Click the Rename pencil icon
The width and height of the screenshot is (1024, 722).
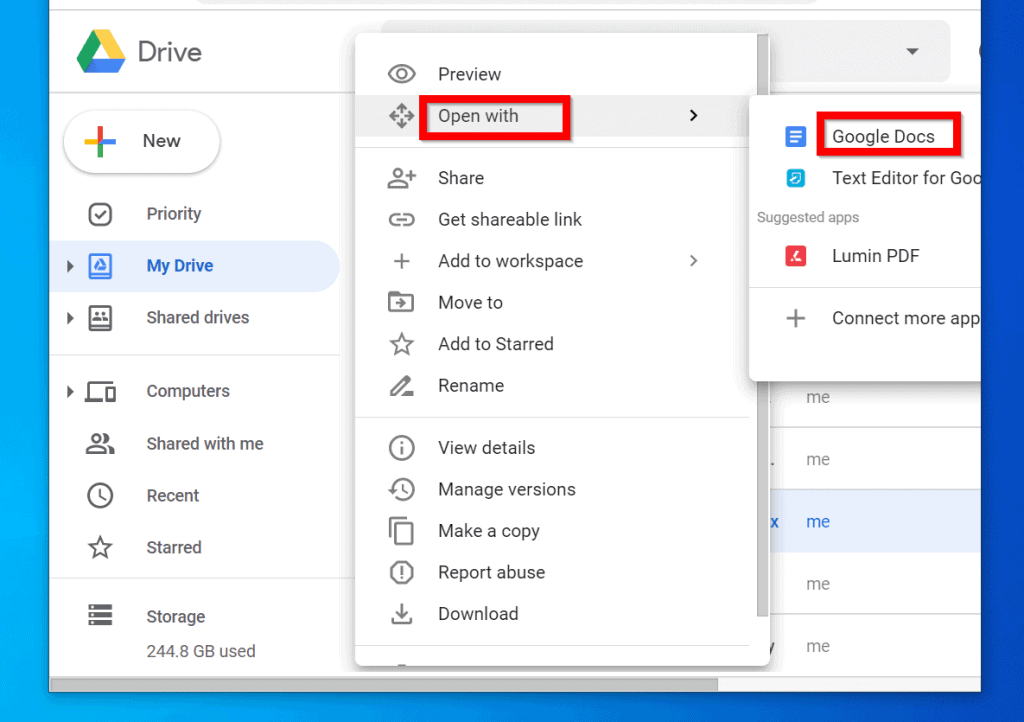coord(402,386)
